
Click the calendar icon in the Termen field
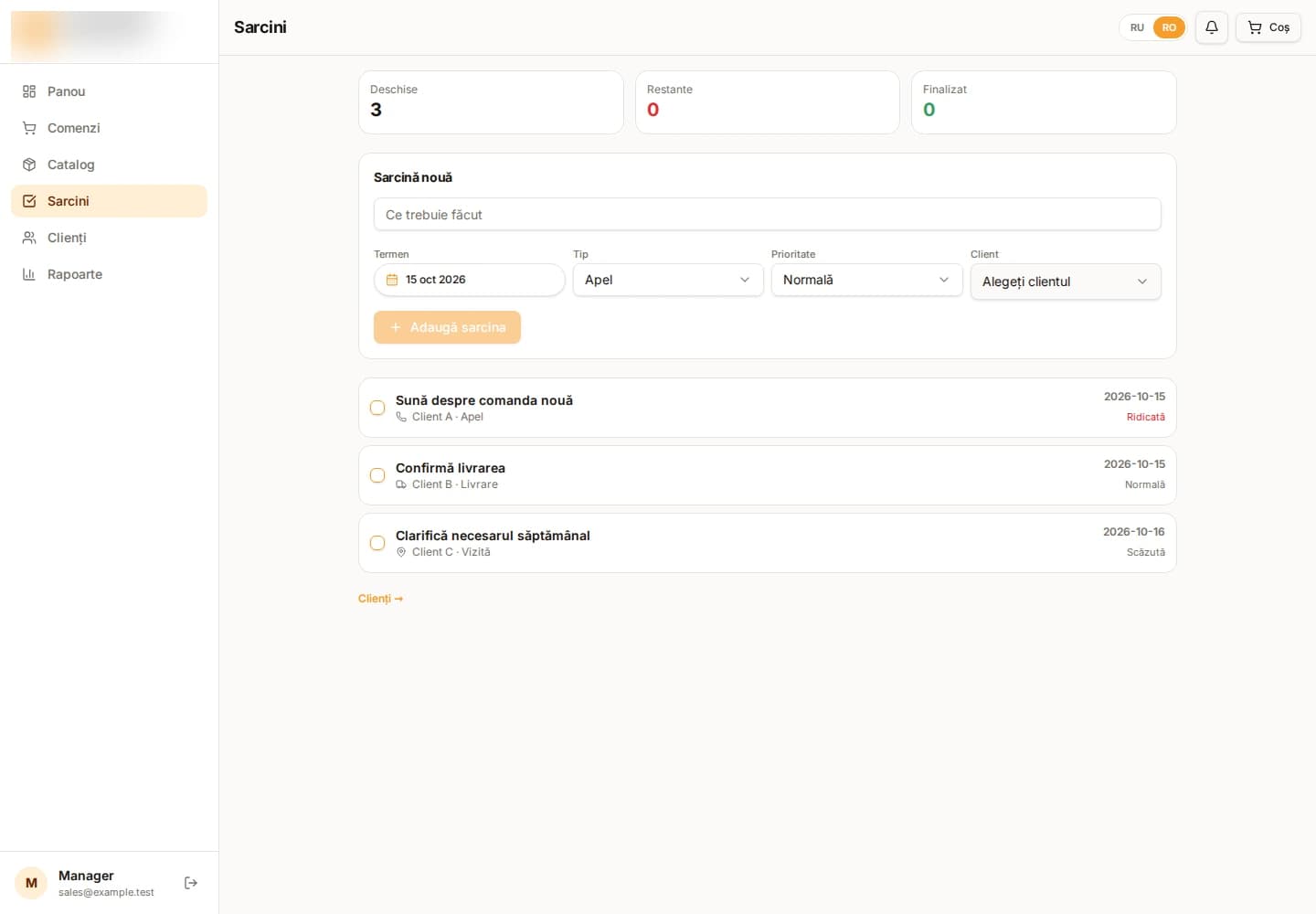[x=392, y=280]
